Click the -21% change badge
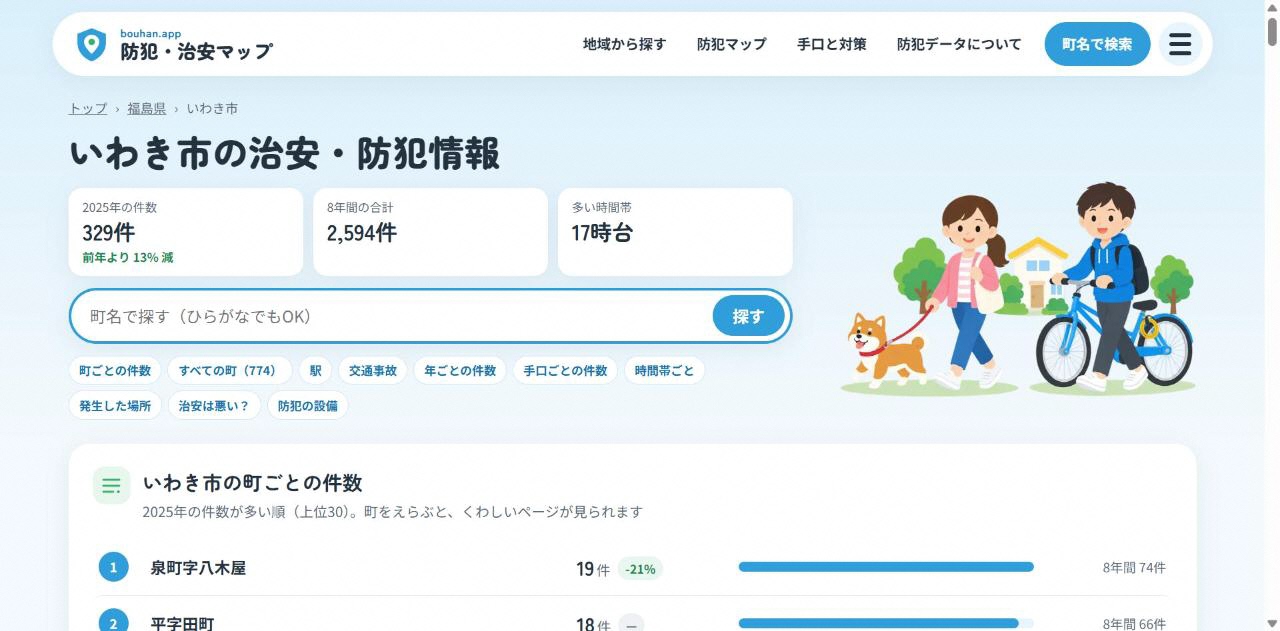 click(640, 569)
